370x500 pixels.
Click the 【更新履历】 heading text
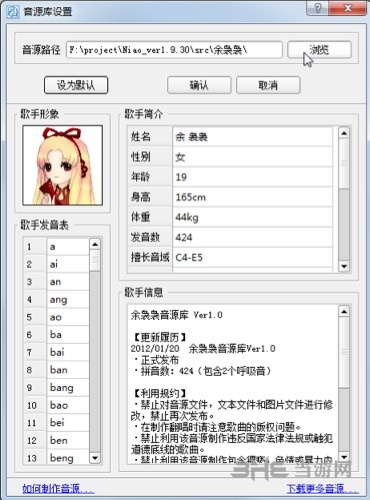[x=160, y=337]
